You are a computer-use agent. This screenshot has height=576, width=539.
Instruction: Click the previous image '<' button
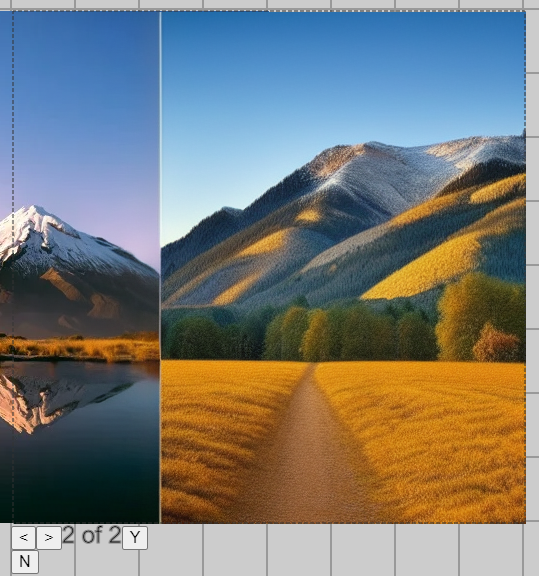(24, 538)
